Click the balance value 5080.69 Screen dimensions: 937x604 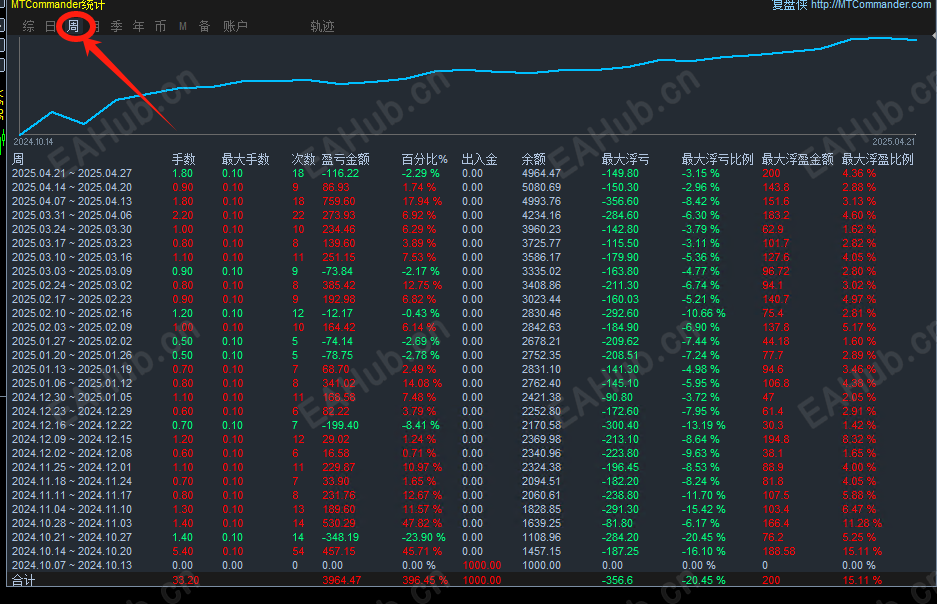pos(541,187)
